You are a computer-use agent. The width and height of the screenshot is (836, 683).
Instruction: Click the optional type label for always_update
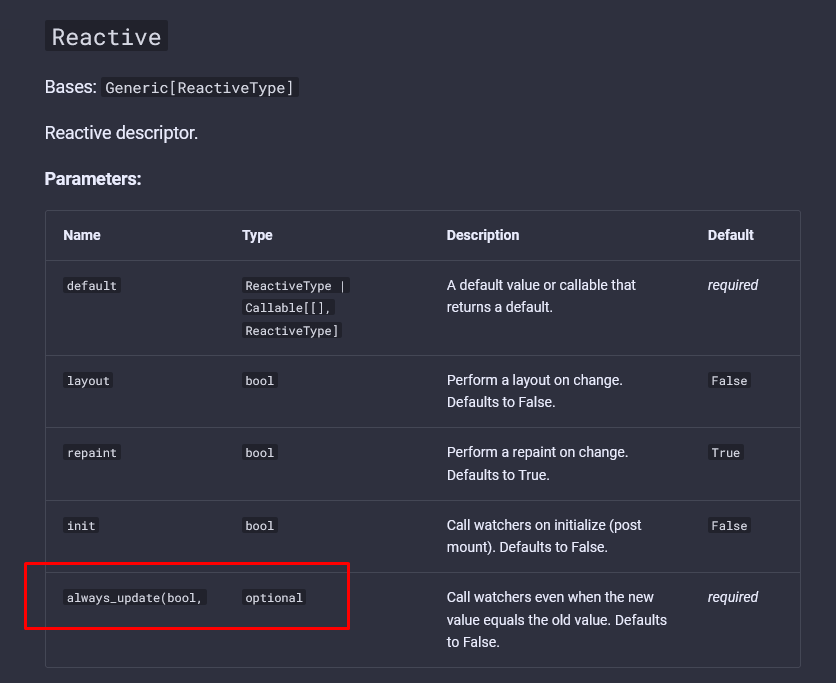point(273,597)
